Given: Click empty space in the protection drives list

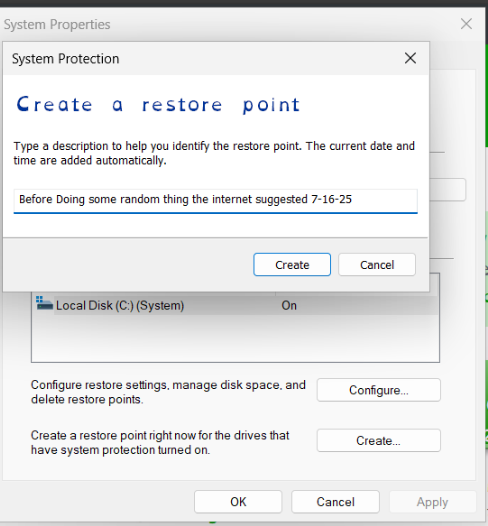Looking at the screenshot, I should click(235, 338).
